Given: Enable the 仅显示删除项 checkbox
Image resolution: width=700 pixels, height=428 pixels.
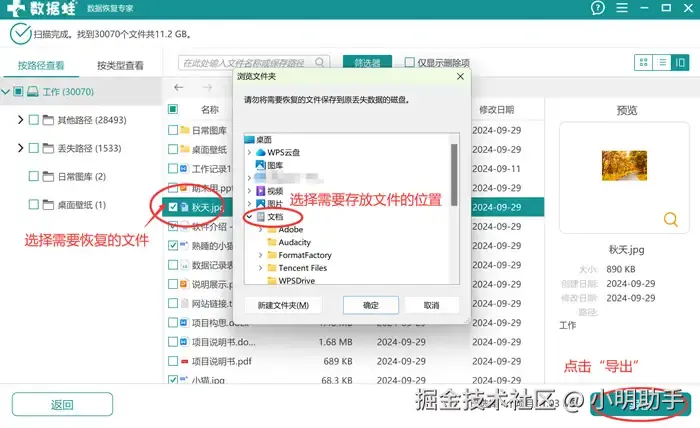Looking at the screenshot, I should point(409,62).
